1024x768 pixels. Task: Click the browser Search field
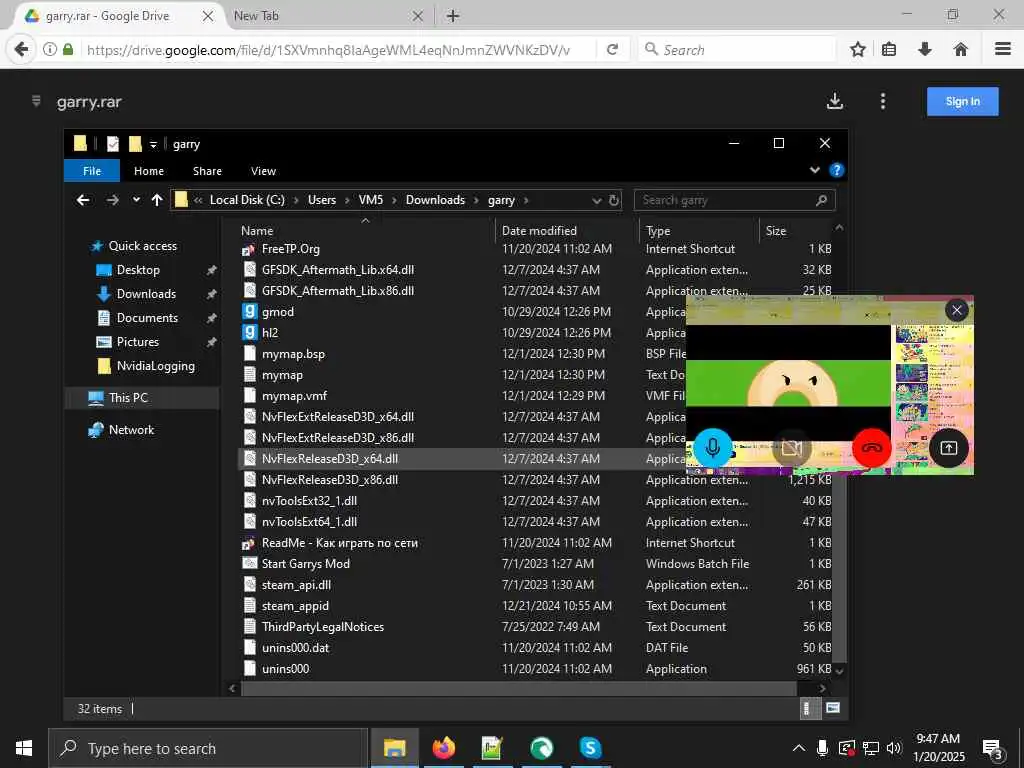(737, 50)
